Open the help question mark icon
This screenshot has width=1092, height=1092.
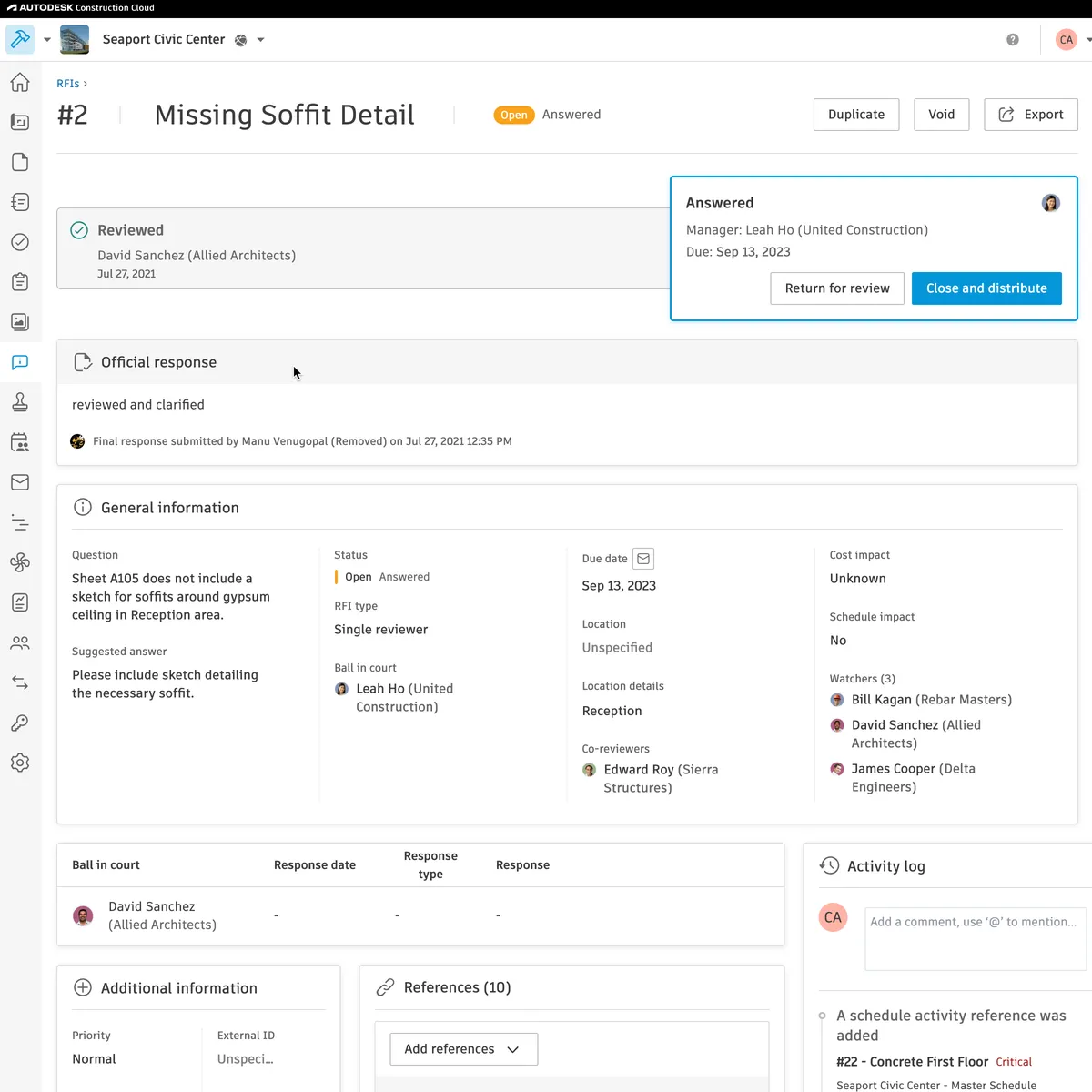1013,39
